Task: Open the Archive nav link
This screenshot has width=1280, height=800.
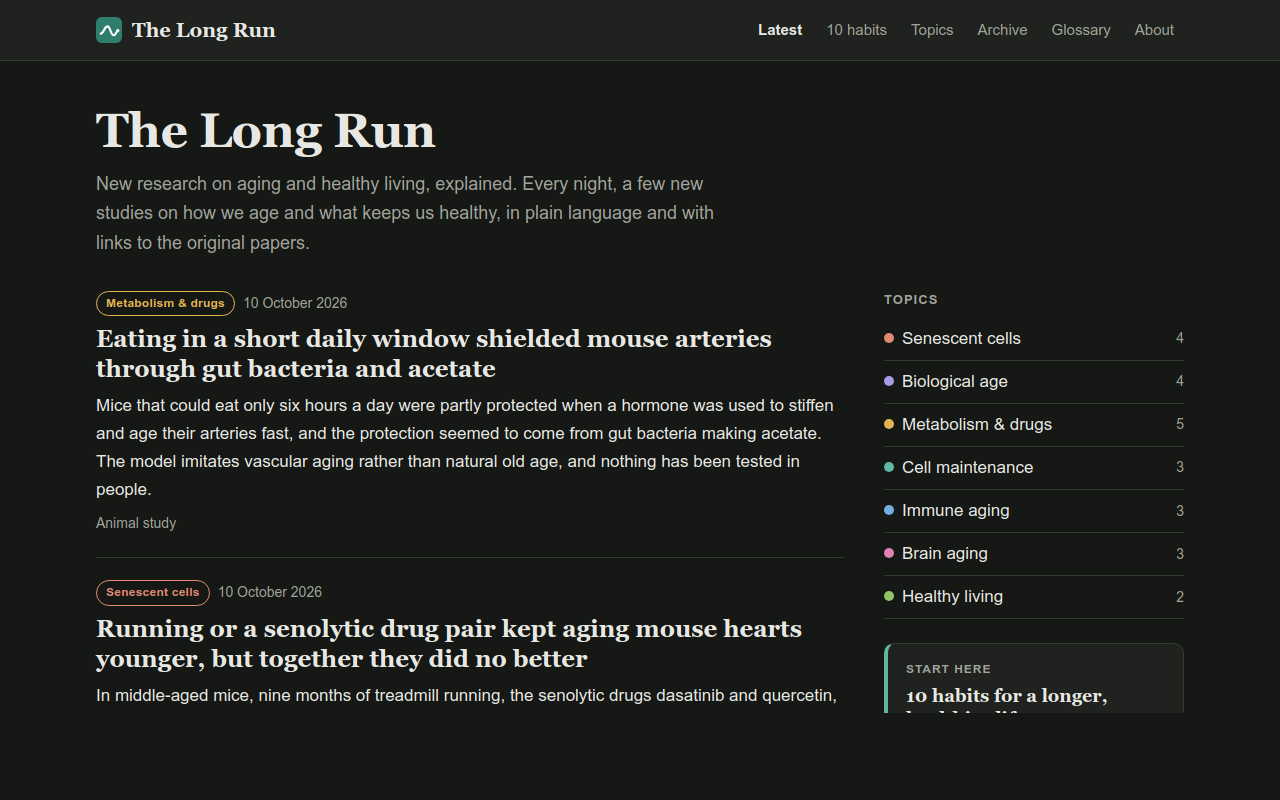Action: click(1003, 30)
